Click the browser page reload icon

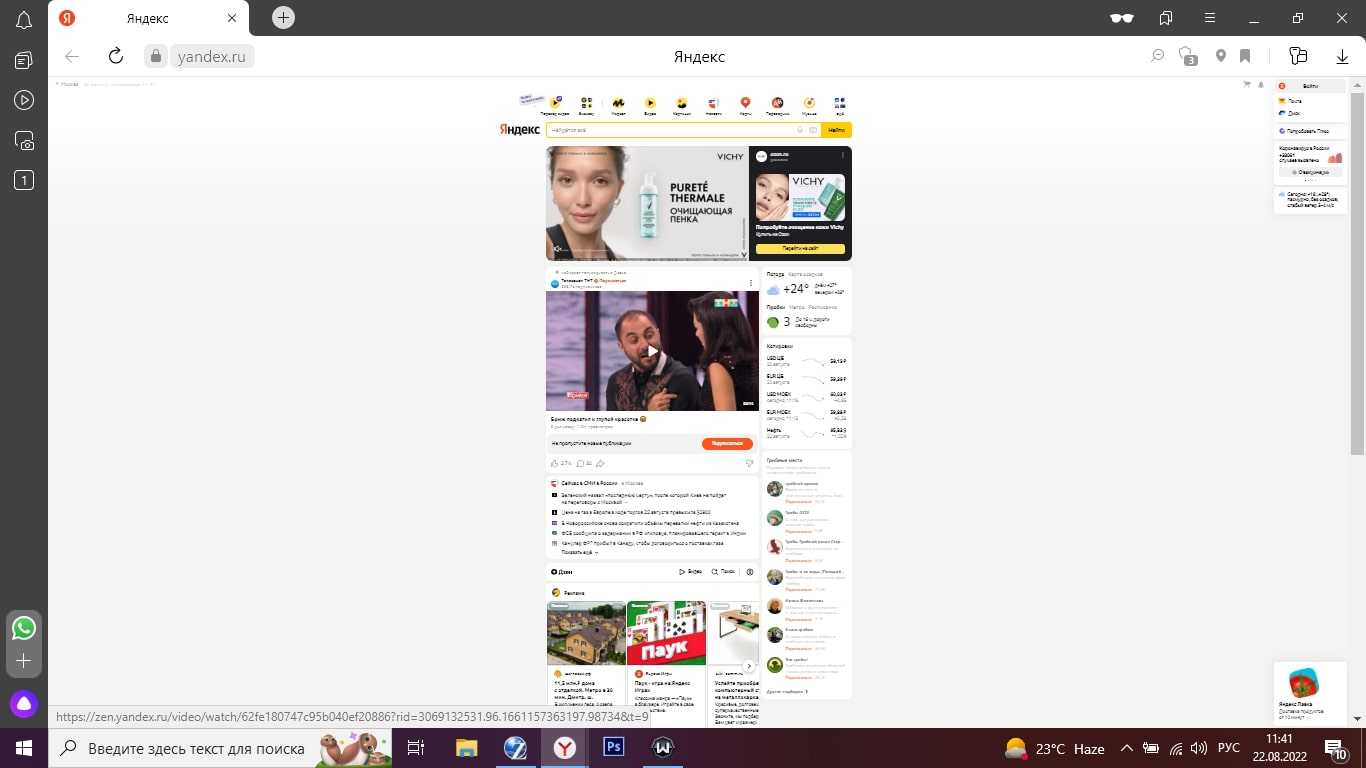click(116, 56)
